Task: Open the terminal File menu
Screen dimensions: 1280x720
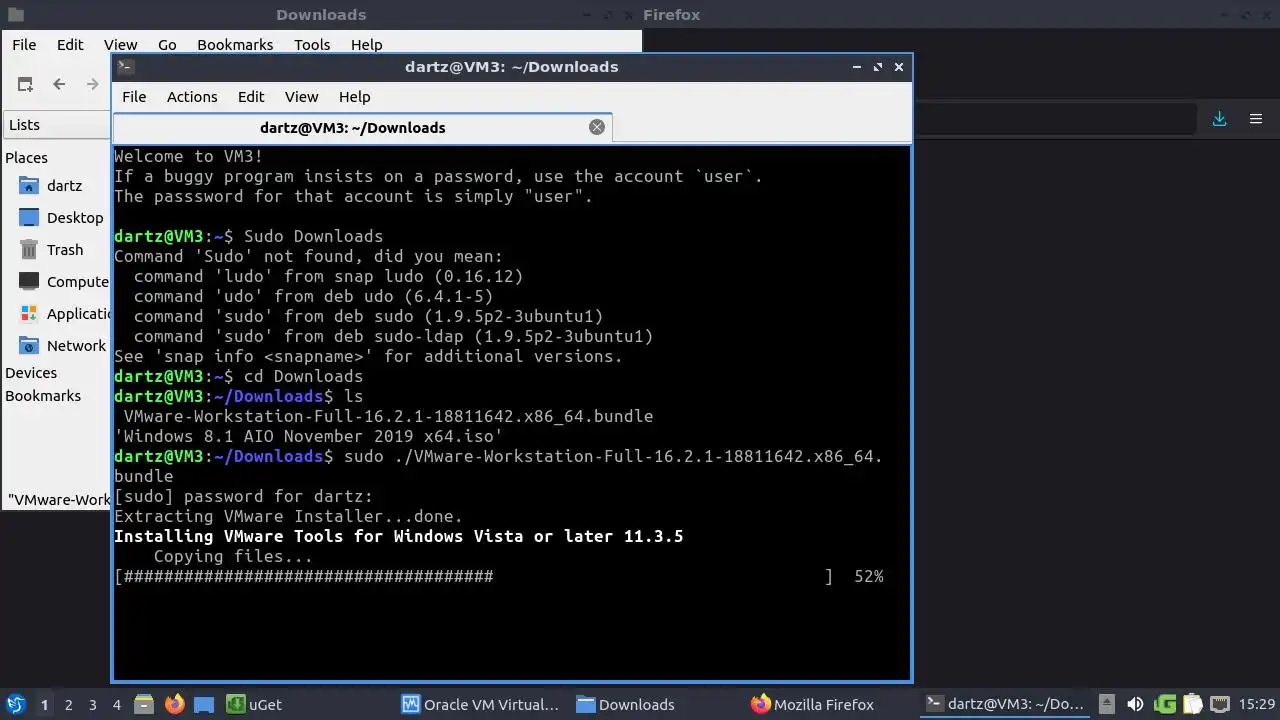Action: 134,97
